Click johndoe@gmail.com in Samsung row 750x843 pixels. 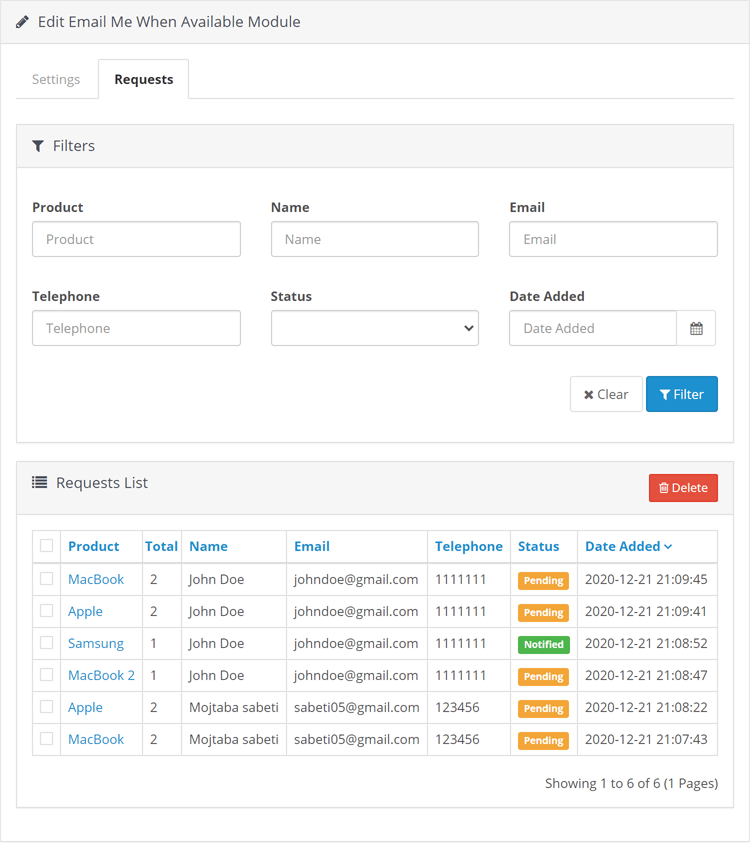point(356,644)
